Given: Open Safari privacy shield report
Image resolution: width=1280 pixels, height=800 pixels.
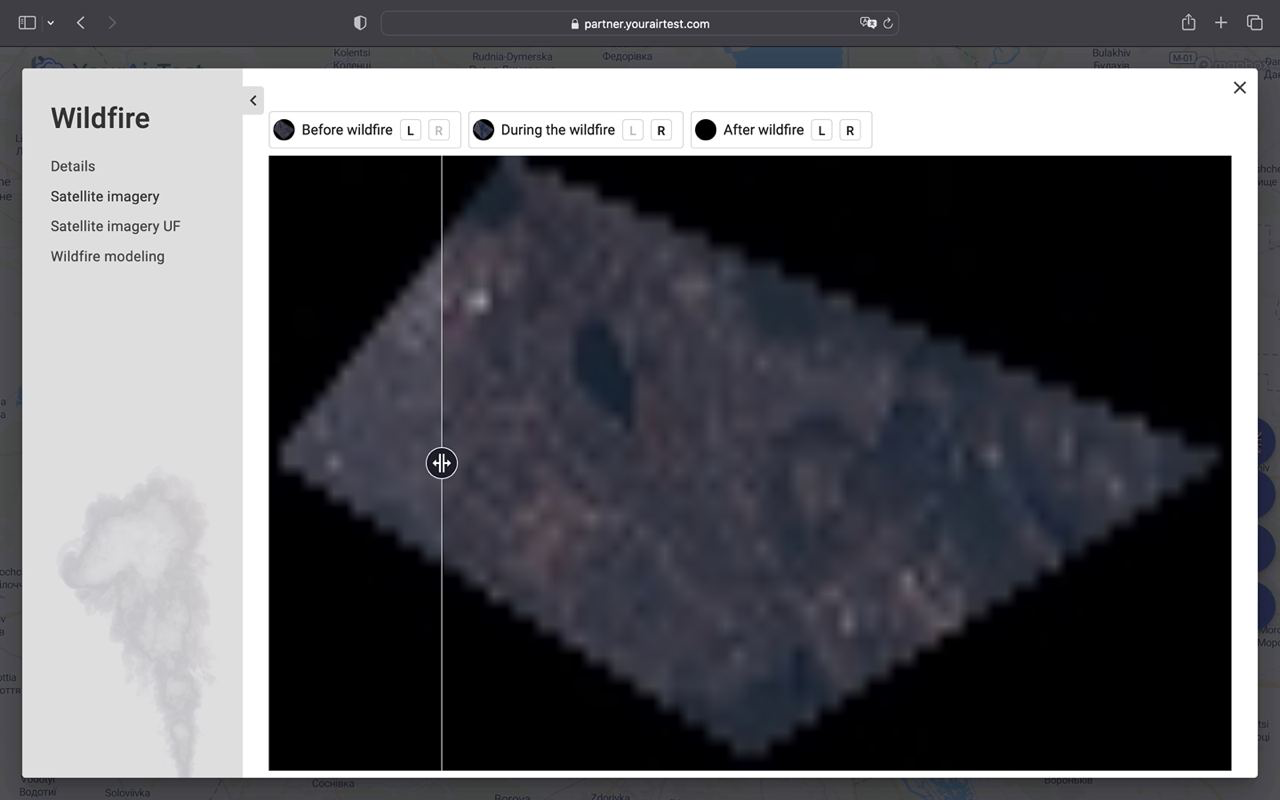Looking at the screenshot, I should coord(360,22).
